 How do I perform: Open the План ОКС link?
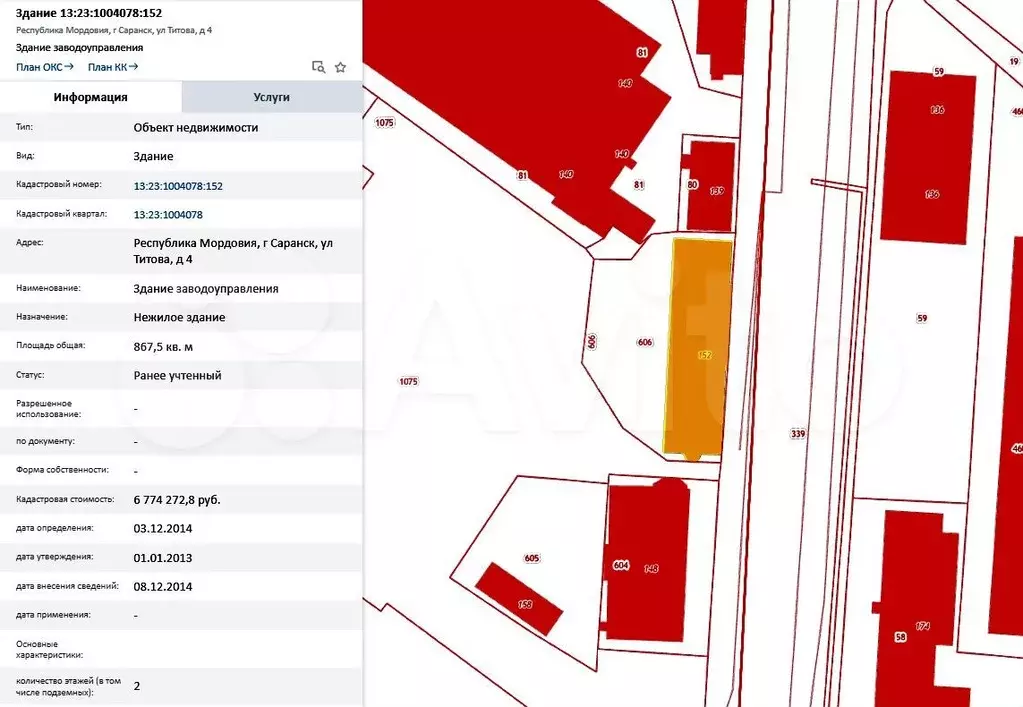coord(44,67)
